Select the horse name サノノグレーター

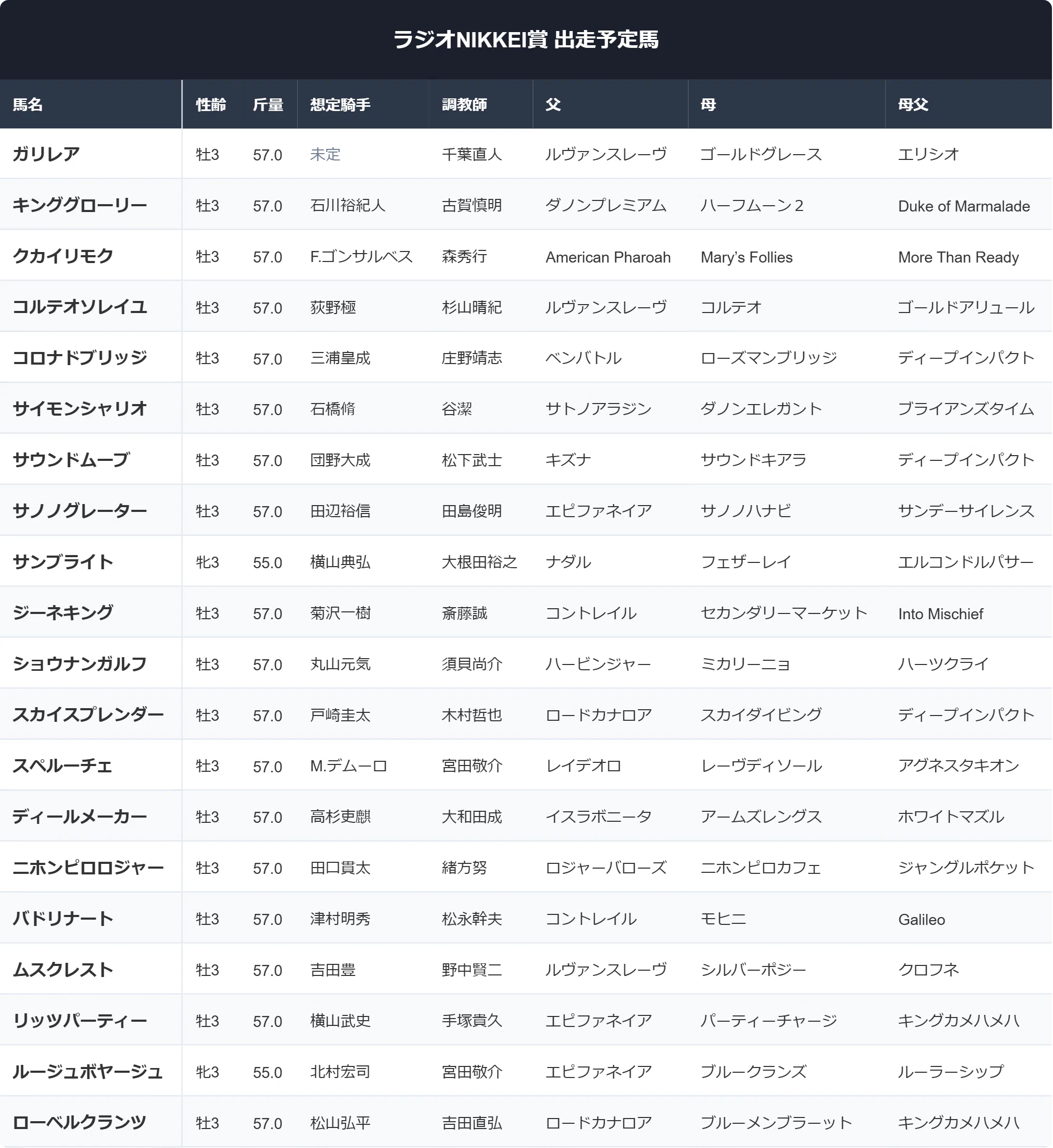80,511
